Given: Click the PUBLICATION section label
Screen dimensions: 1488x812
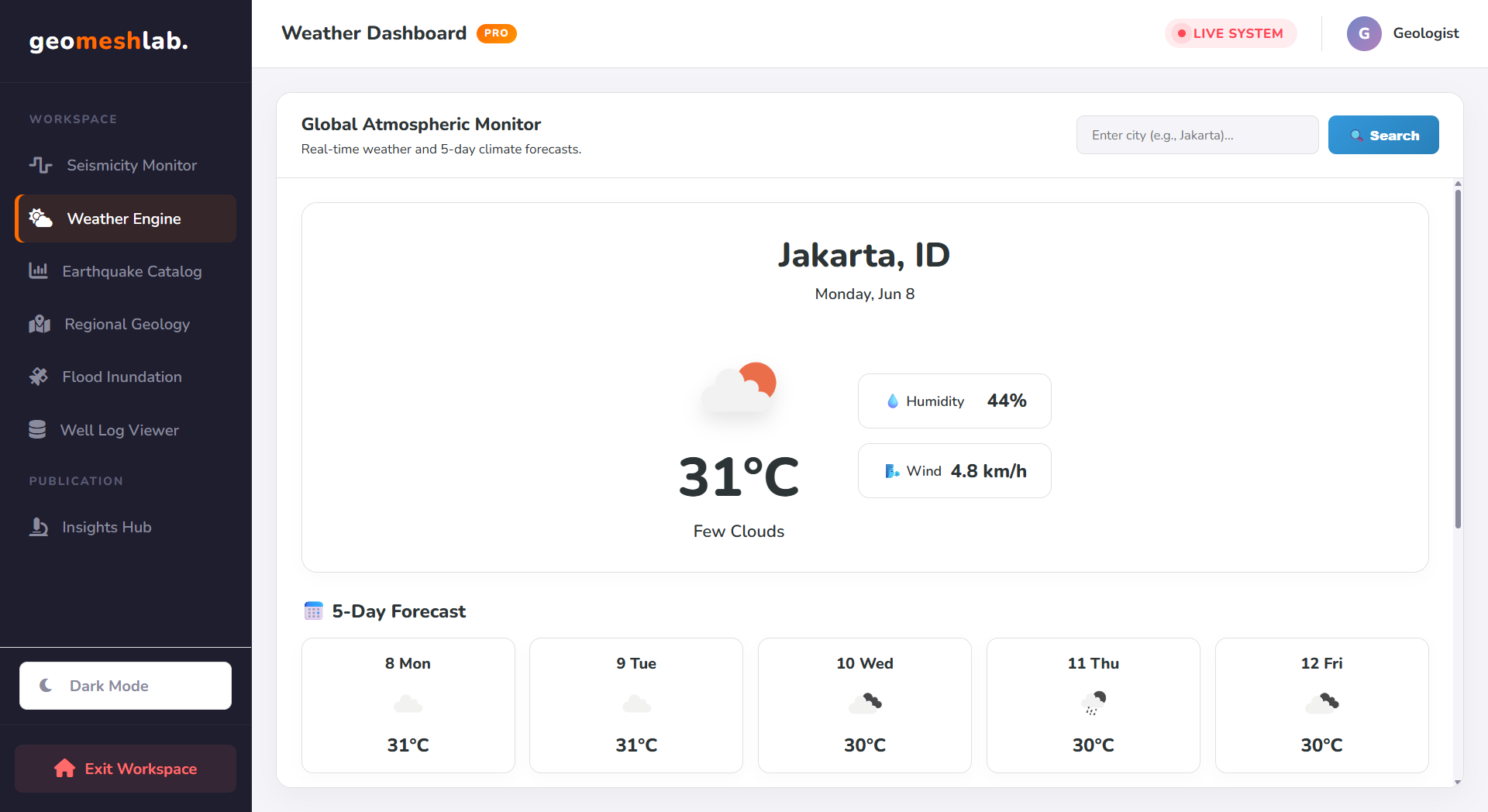Looking at the screenshot, I should [76, 481].
